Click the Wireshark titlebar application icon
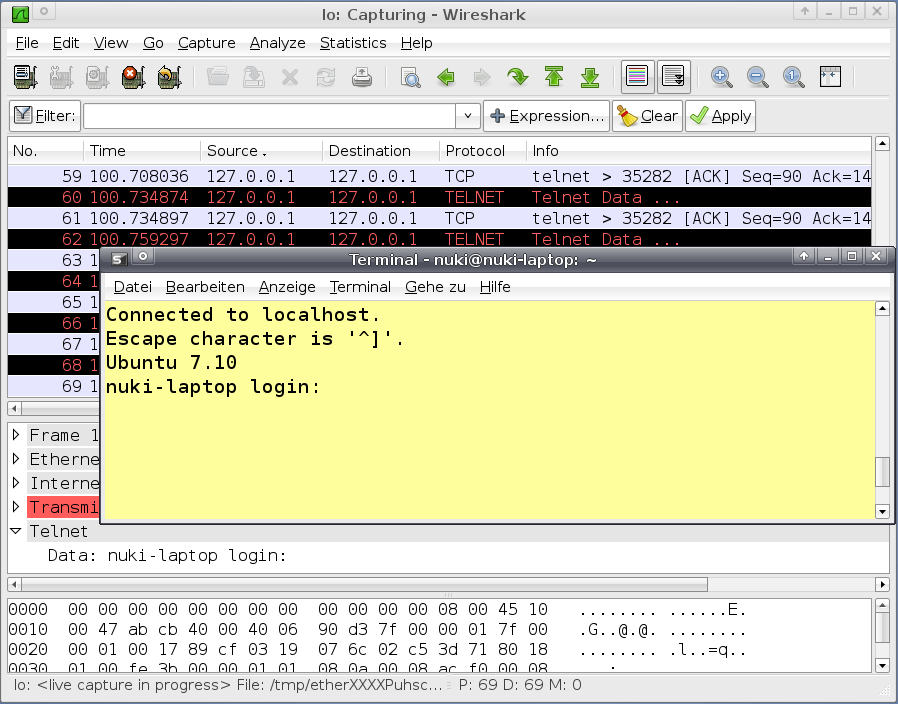898x704 pixels. click(21, 14)
